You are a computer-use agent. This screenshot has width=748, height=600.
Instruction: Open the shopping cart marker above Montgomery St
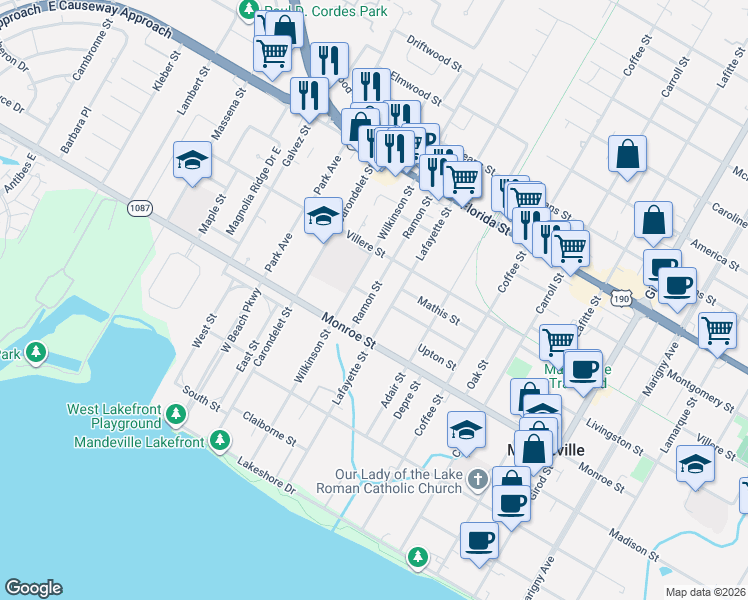click(717, 332)
